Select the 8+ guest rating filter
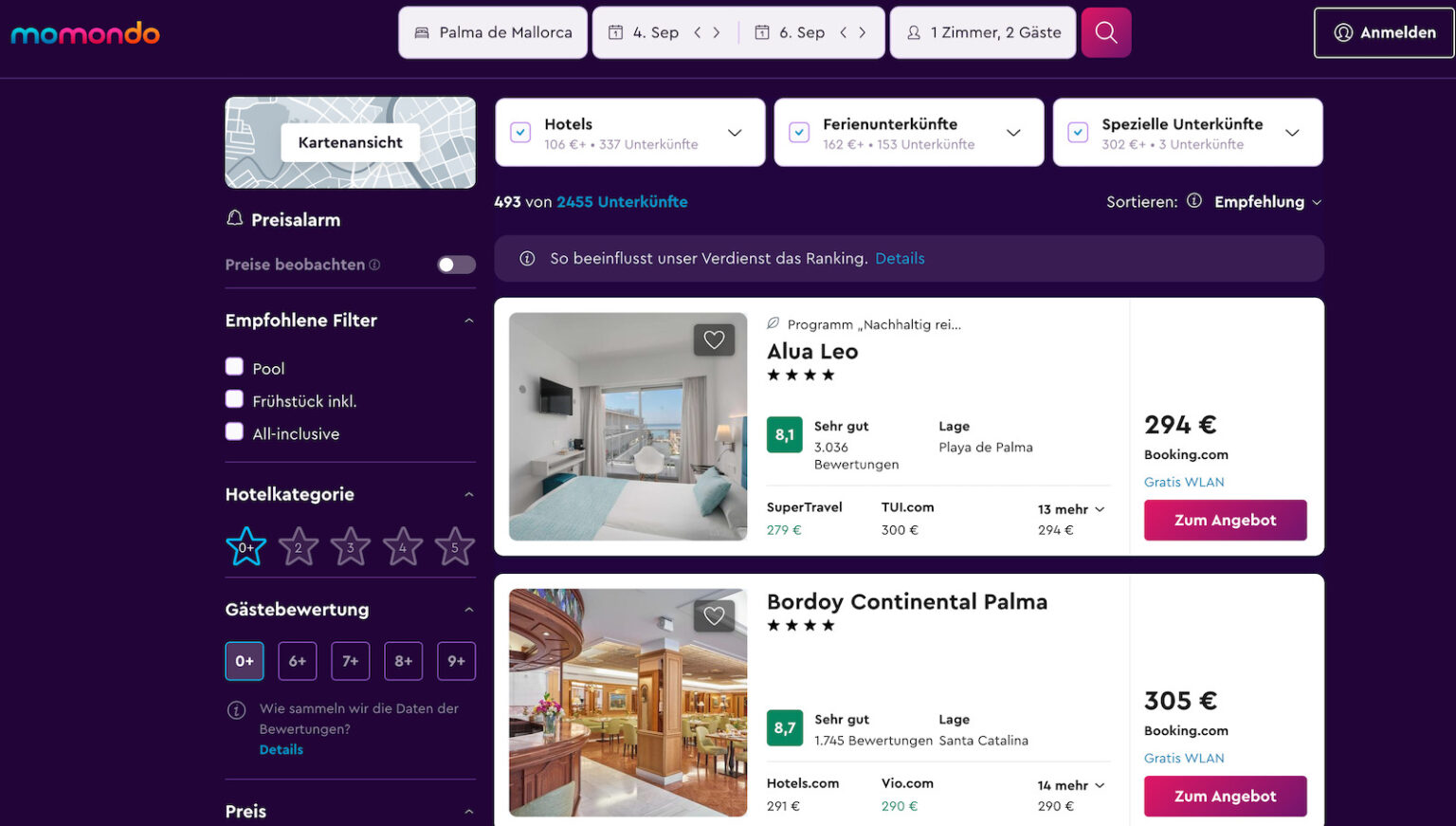 coord(403,661)
